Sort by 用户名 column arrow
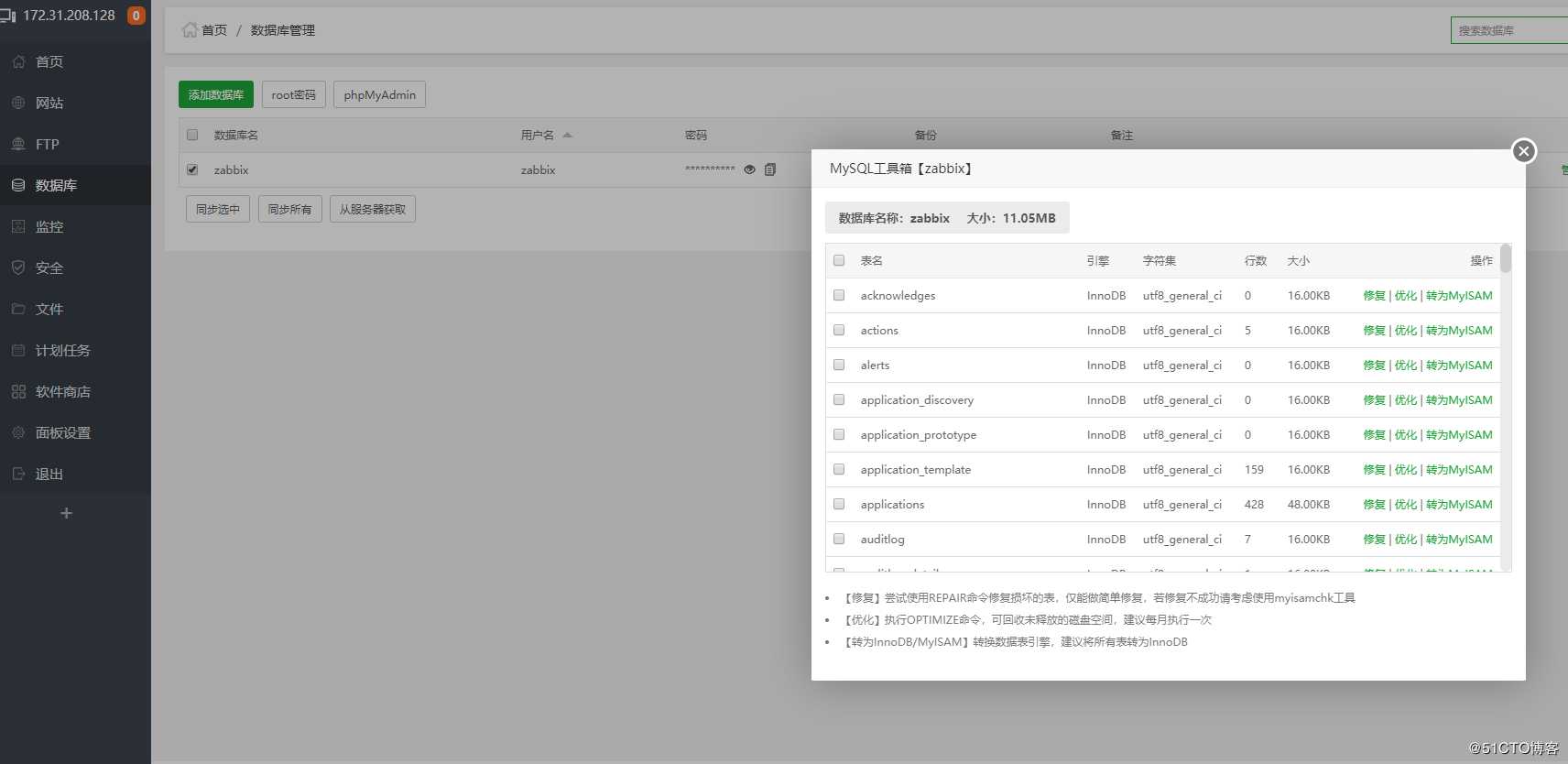 (x=567, y=135)
